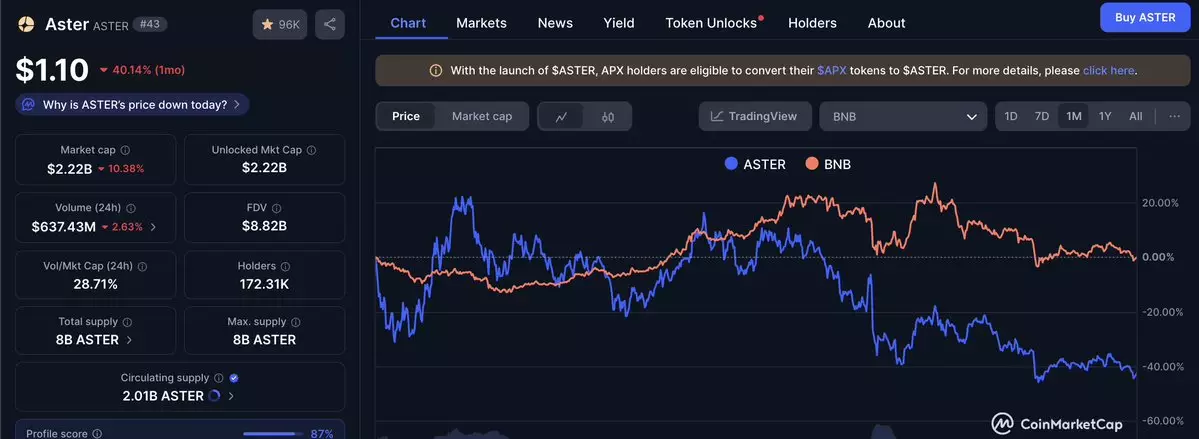Follow the 'click here' link in banner
Screen dimensions: 1199x439
[1108, 71]
